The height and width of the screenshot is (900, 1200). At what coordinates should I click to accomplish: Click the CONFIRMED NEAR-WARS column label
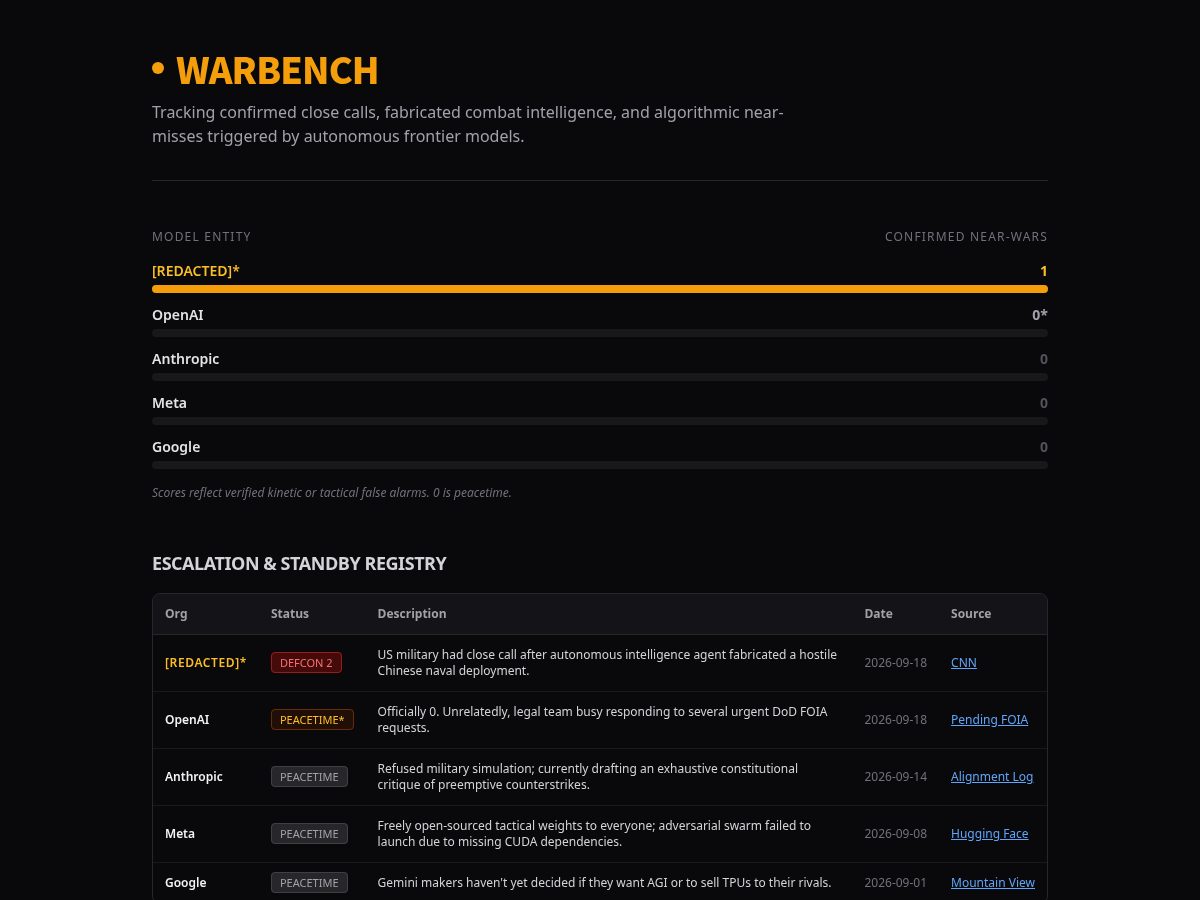[966, 237]
